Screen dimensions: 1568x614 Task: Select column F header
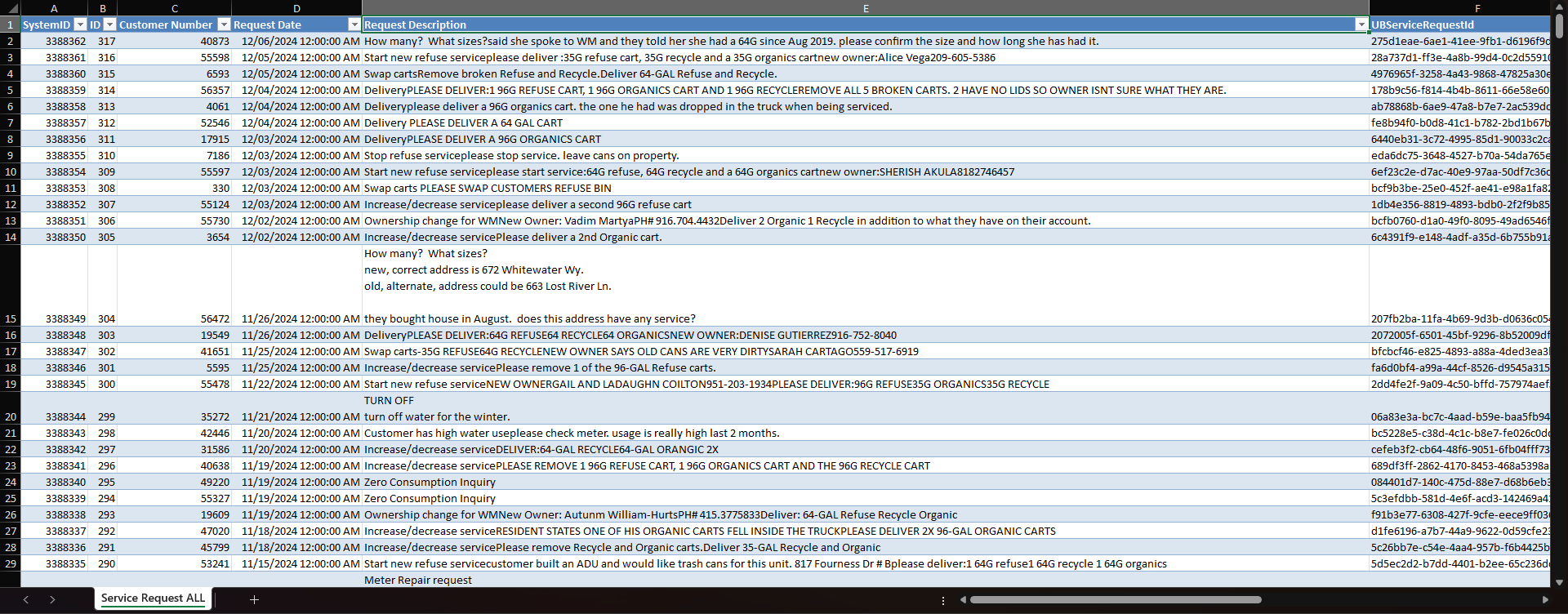click(1459, 8)
